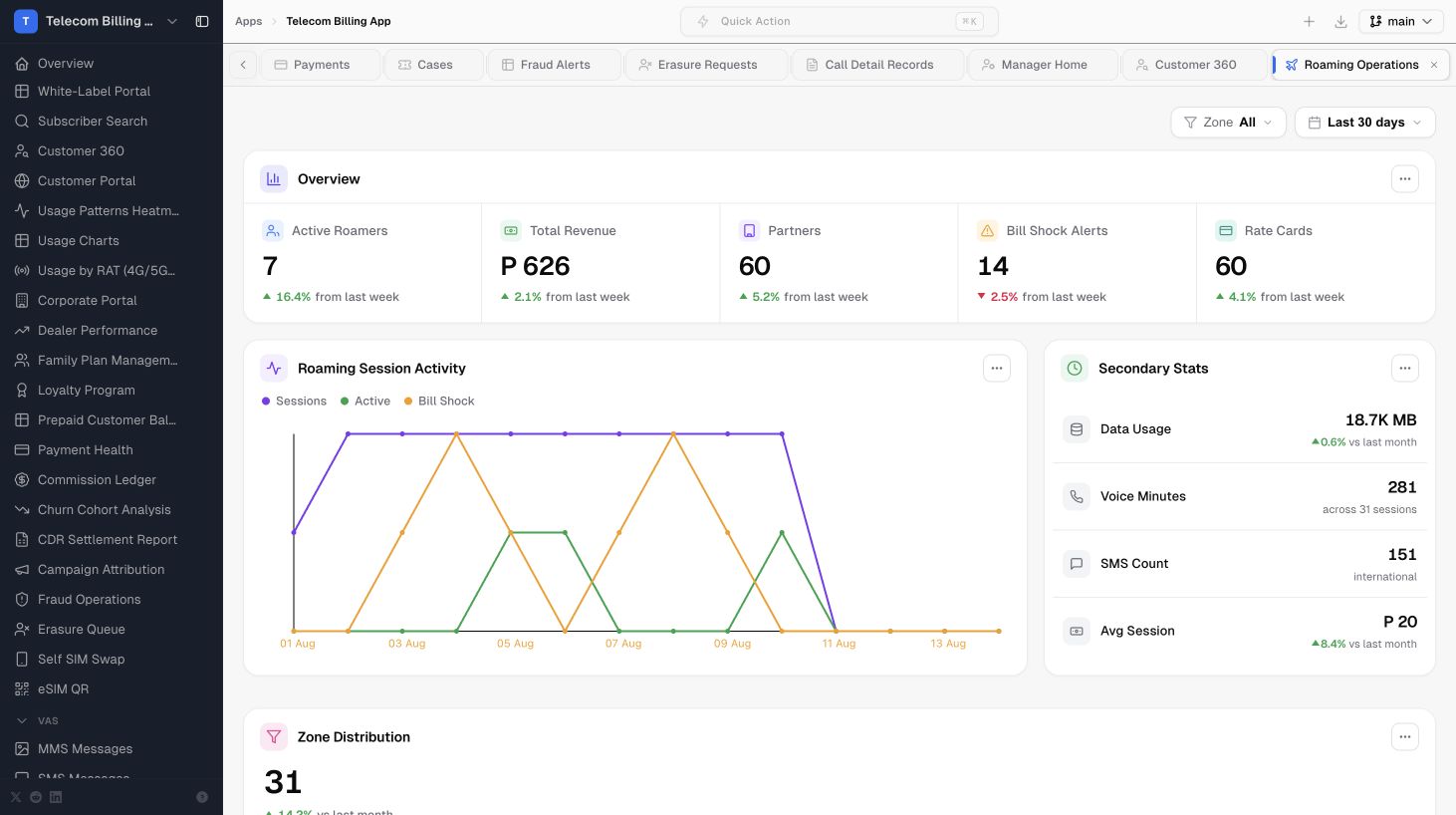
Task: Open Zone Distribution three-dot menu
Action: click(x=1405, y=737)
